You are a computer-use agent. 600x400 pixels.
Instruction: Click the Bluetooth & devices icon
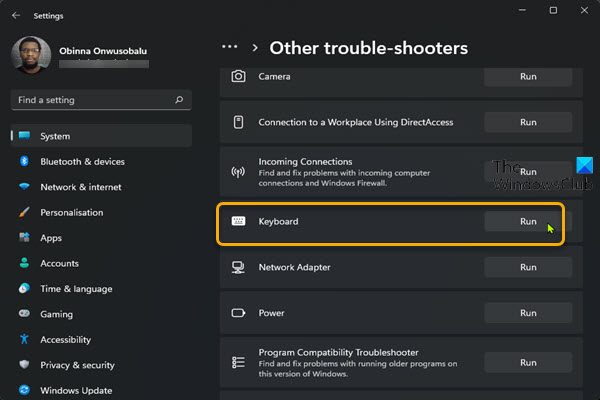point(22,161)
